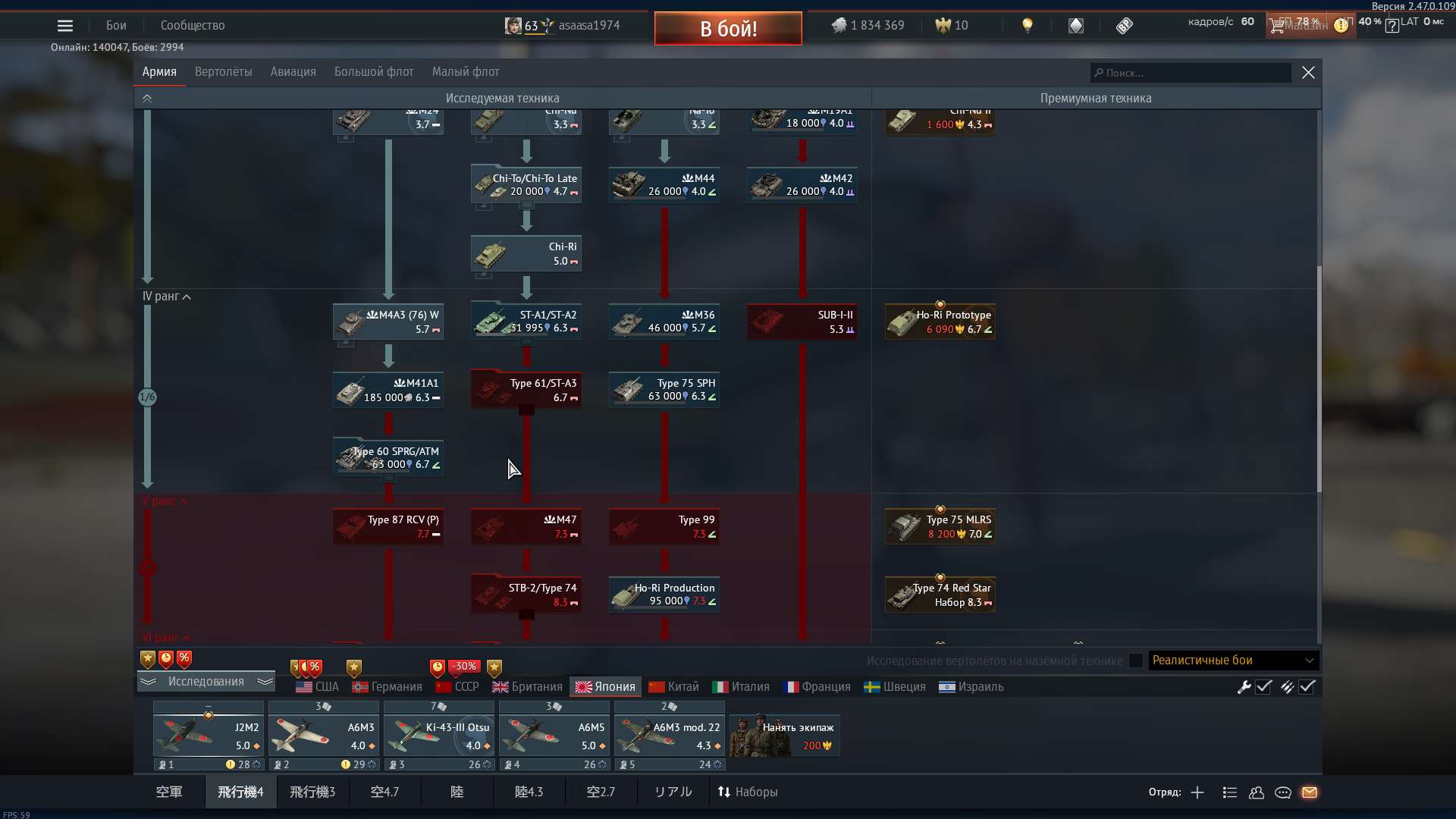This screenshot has height=819, width=1456.
Task: Expand Chi-To/Chi-To Late vehicle group
Action: (x=527, y=206)
